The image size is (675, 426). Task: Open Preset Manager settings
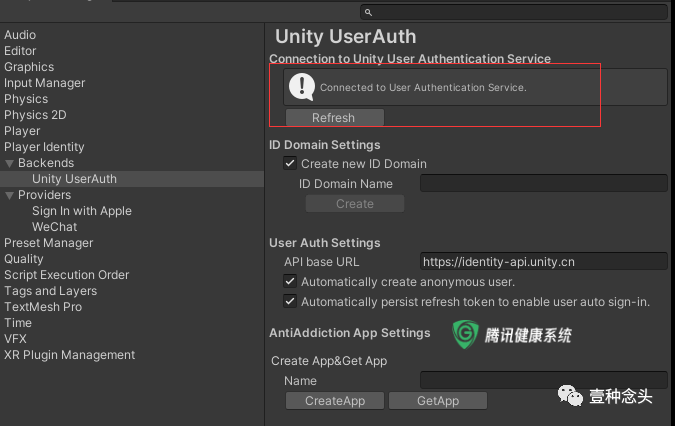[x=49, y=243]
